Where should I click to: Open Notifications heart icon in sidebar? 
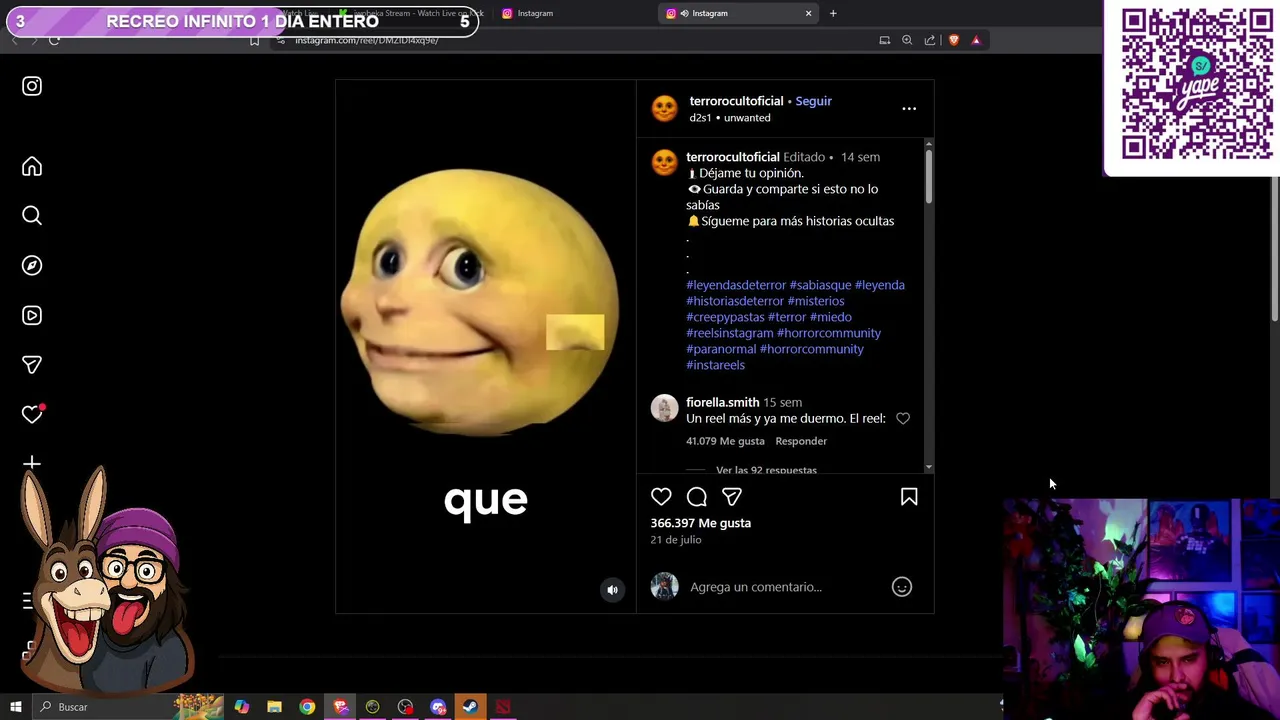point(32,414)
